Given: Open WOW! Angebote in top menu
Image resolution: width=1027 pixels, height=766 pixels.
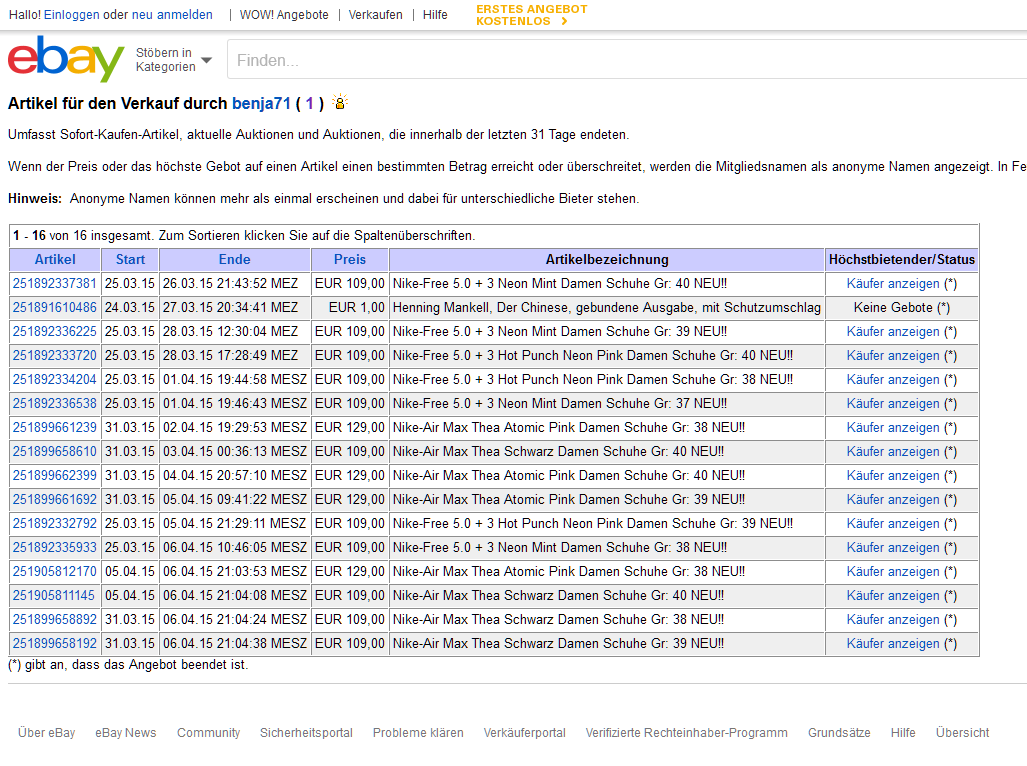Looking at the screenshot, I should click(x=284, y=15).
